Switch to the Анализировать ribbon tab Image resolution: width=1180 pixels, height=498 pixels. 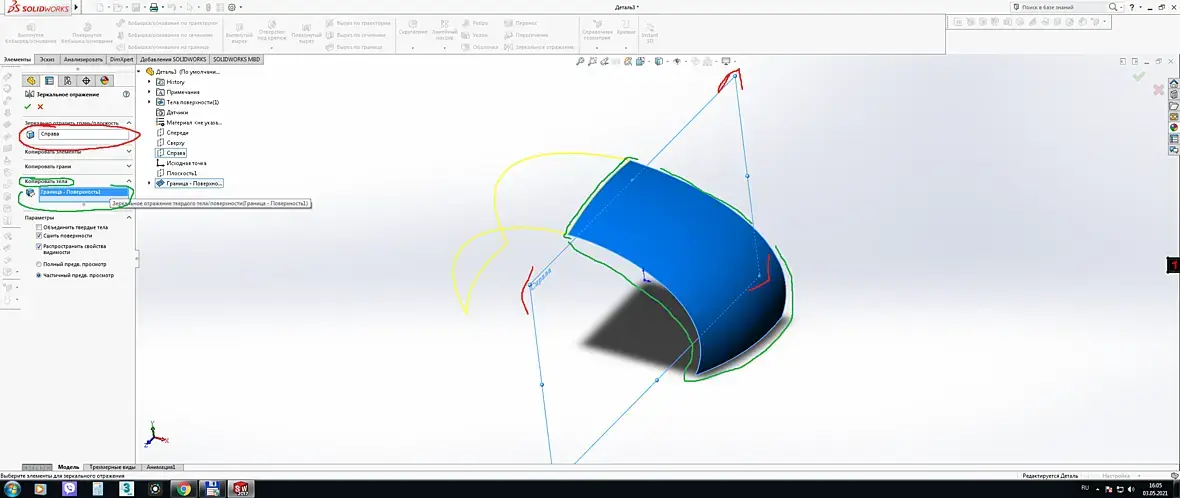click(x=84, y=59)
